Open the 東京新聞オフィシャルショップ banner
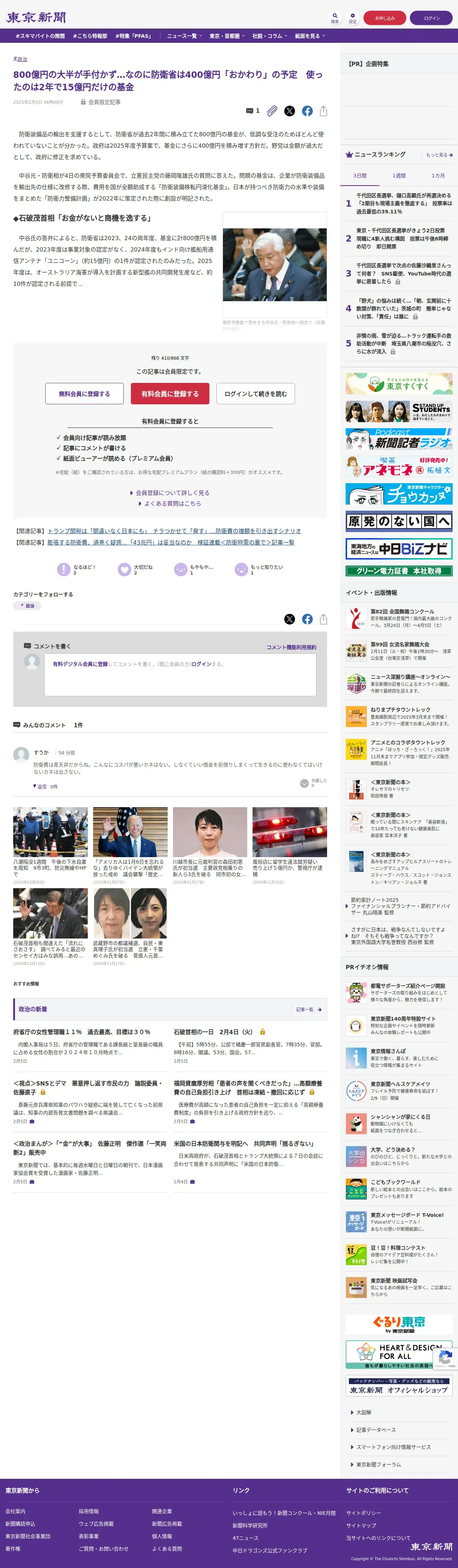This screenshot has width=458, height=1568. [x=399, y=1385]
